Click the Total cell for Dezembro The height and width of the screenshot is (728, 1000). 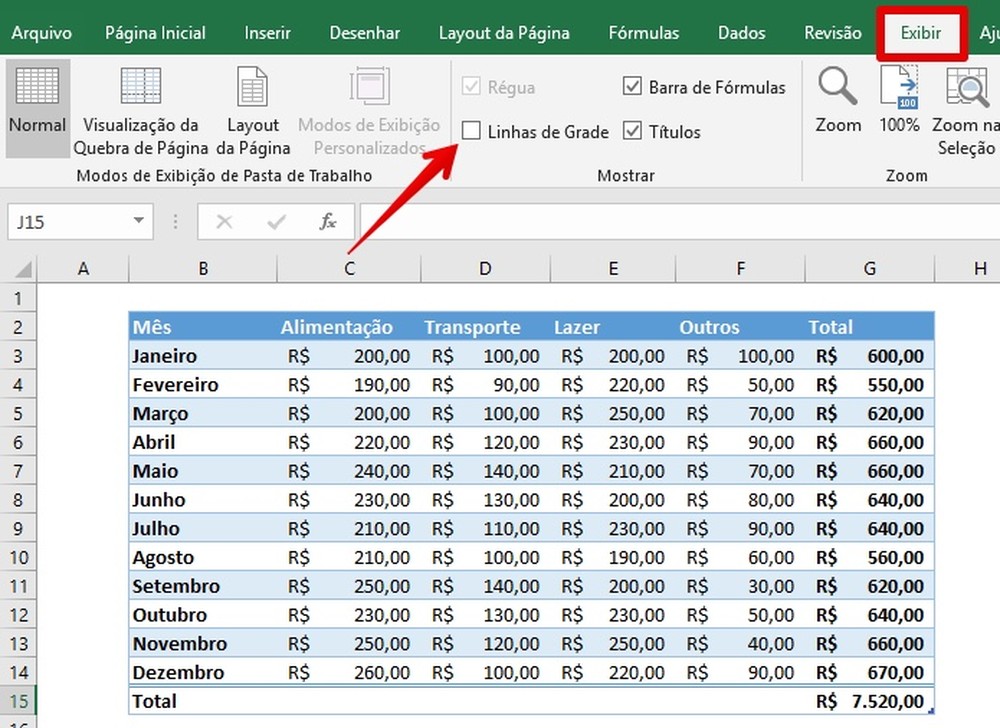tap(870, 672)
